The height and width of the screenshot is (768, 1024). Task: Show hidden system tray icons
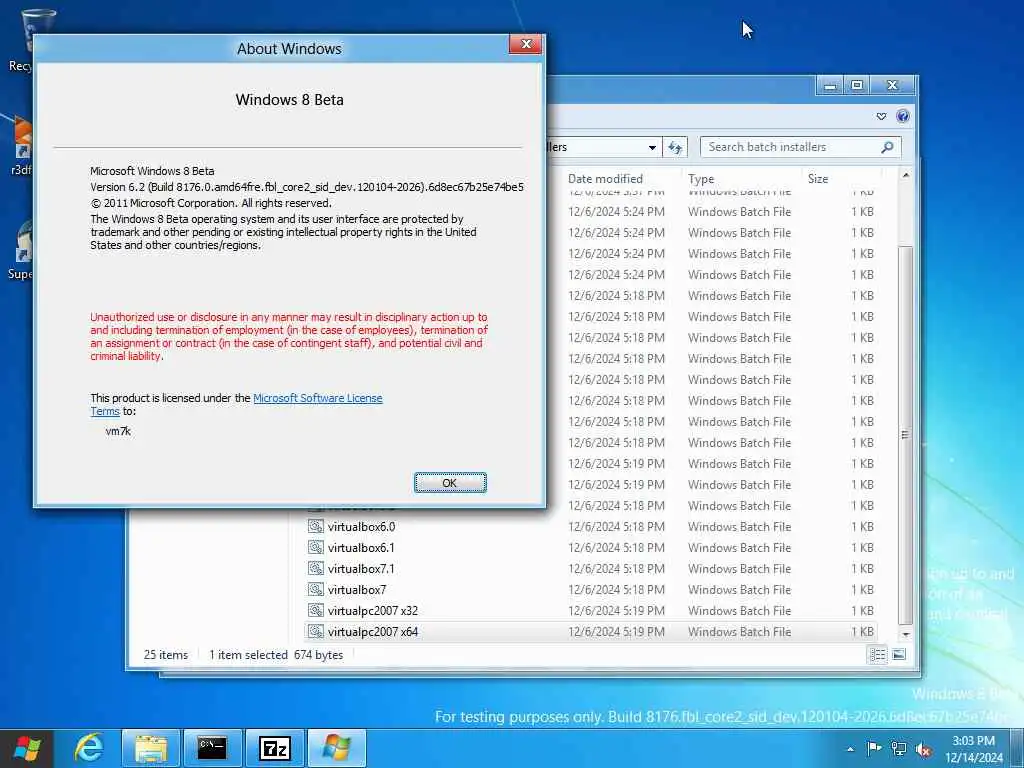[850, 750]
